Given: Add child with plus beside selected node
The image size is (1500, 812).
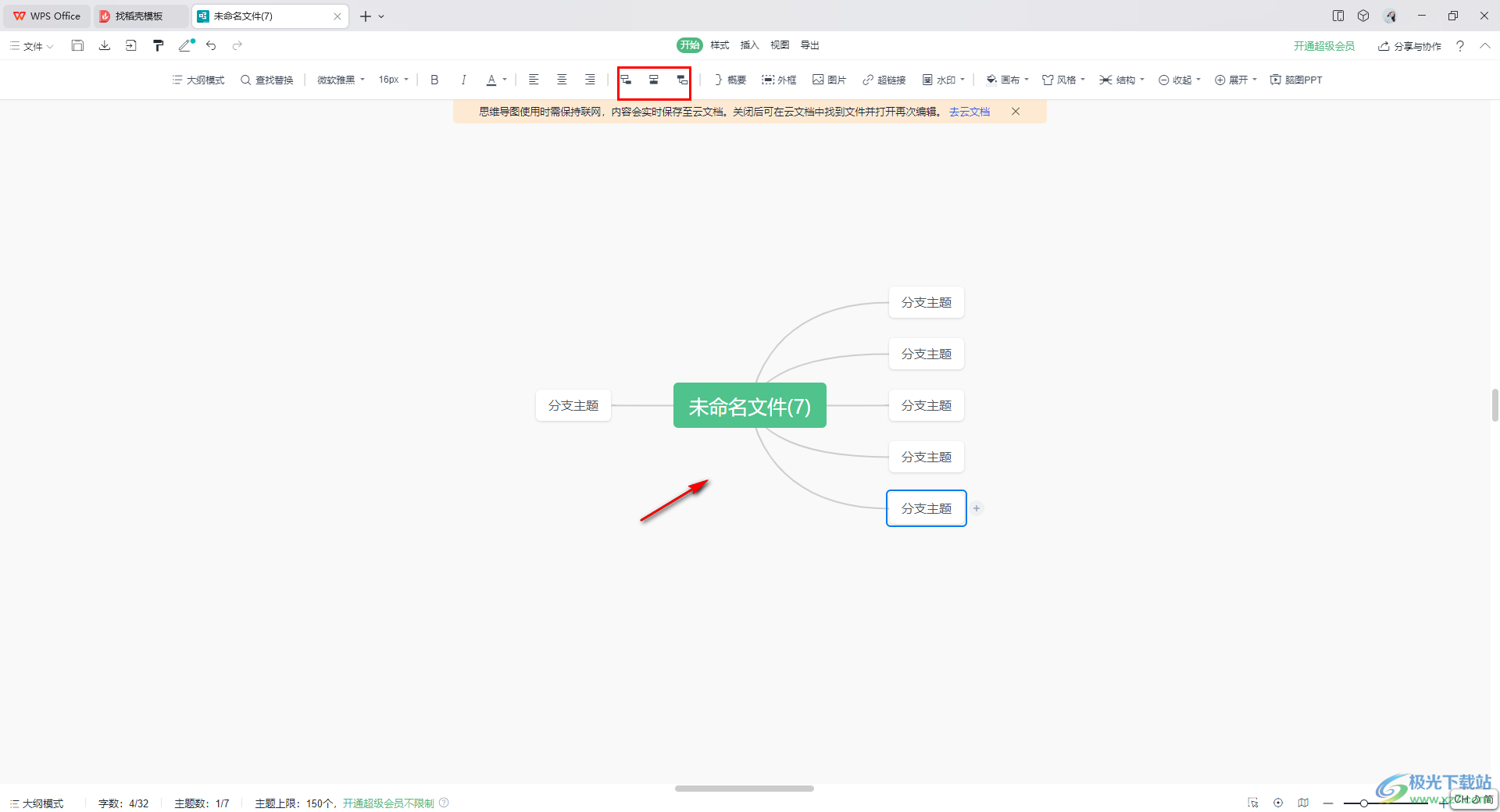Looking at the screenshot, I should pos(977,508).
